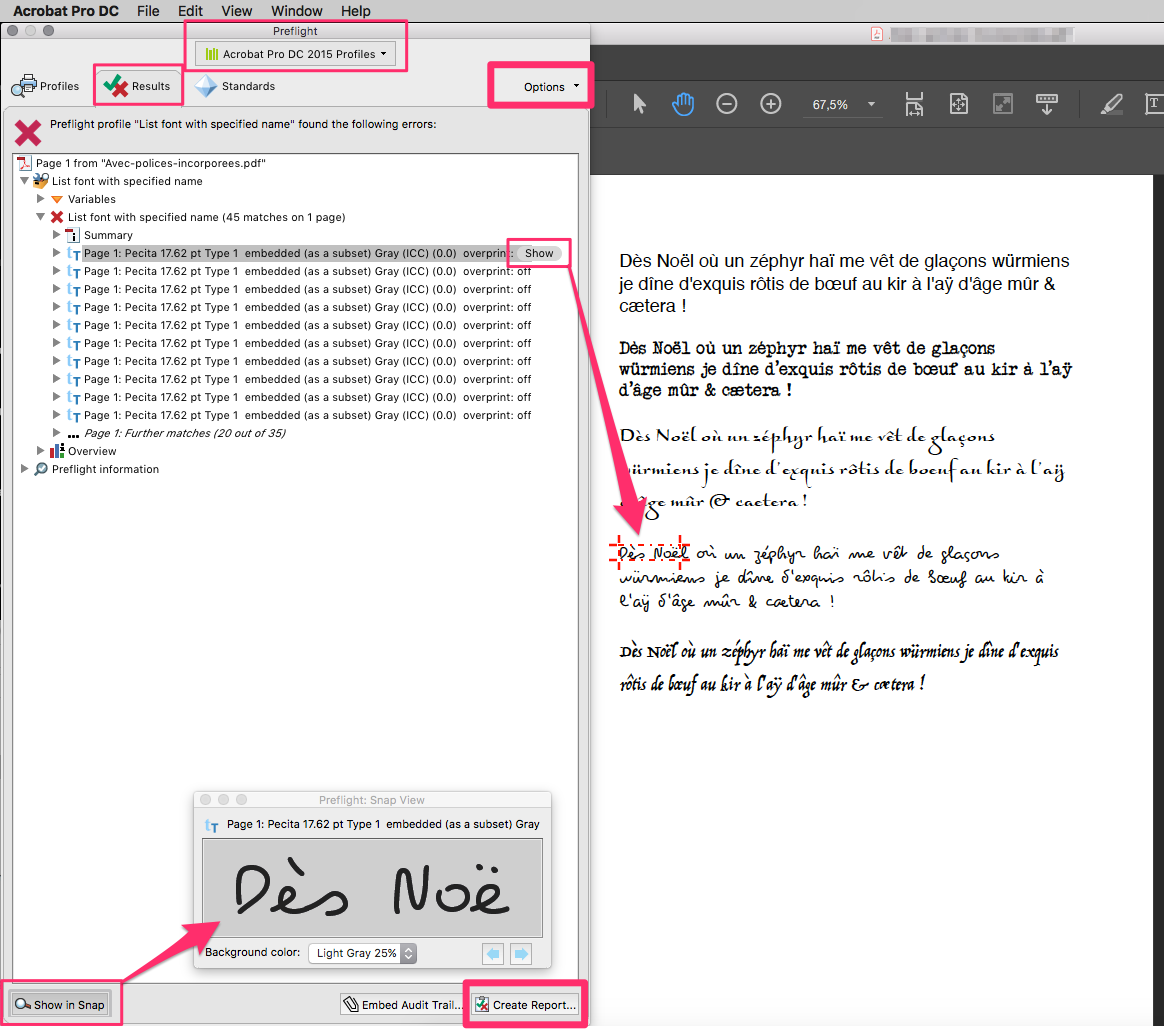
Task: Click the page display tray icon
Action: click(x=1047, y=103)
